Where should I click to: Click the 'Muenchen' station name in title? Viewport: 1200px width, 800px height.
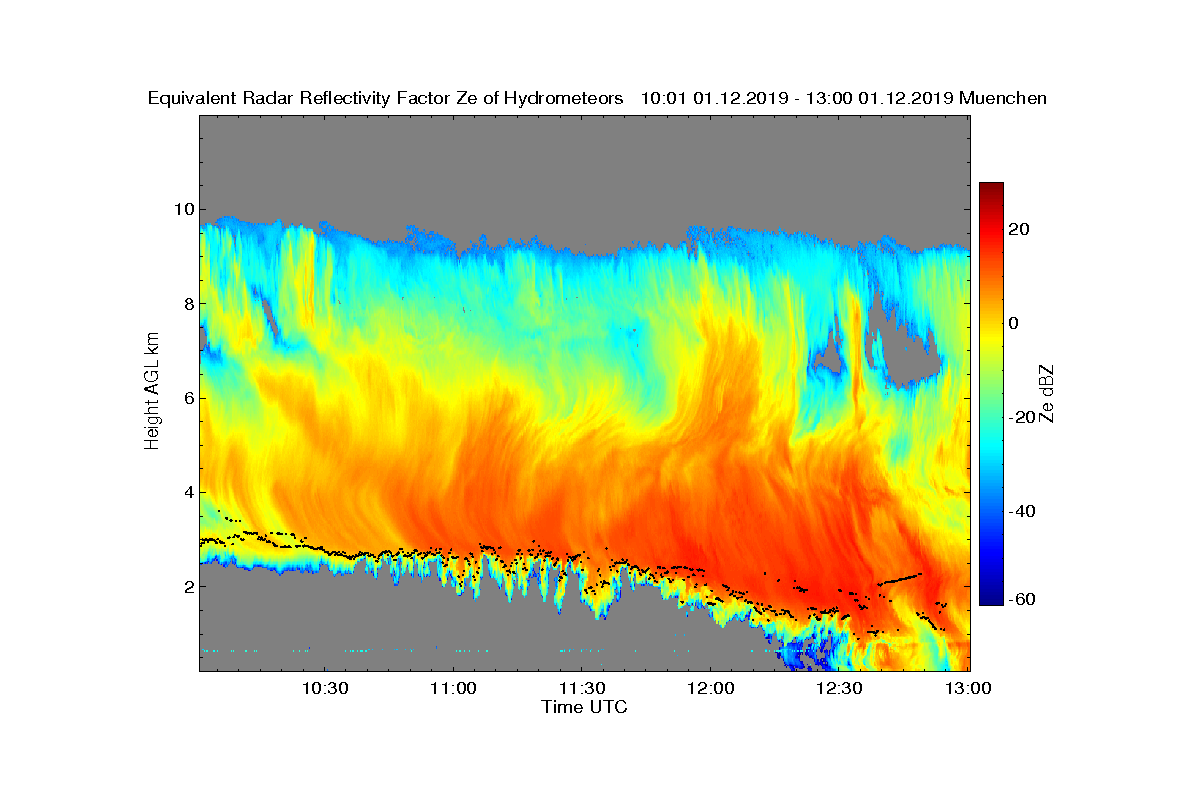pyautogui.click(x=1003, y=98)
